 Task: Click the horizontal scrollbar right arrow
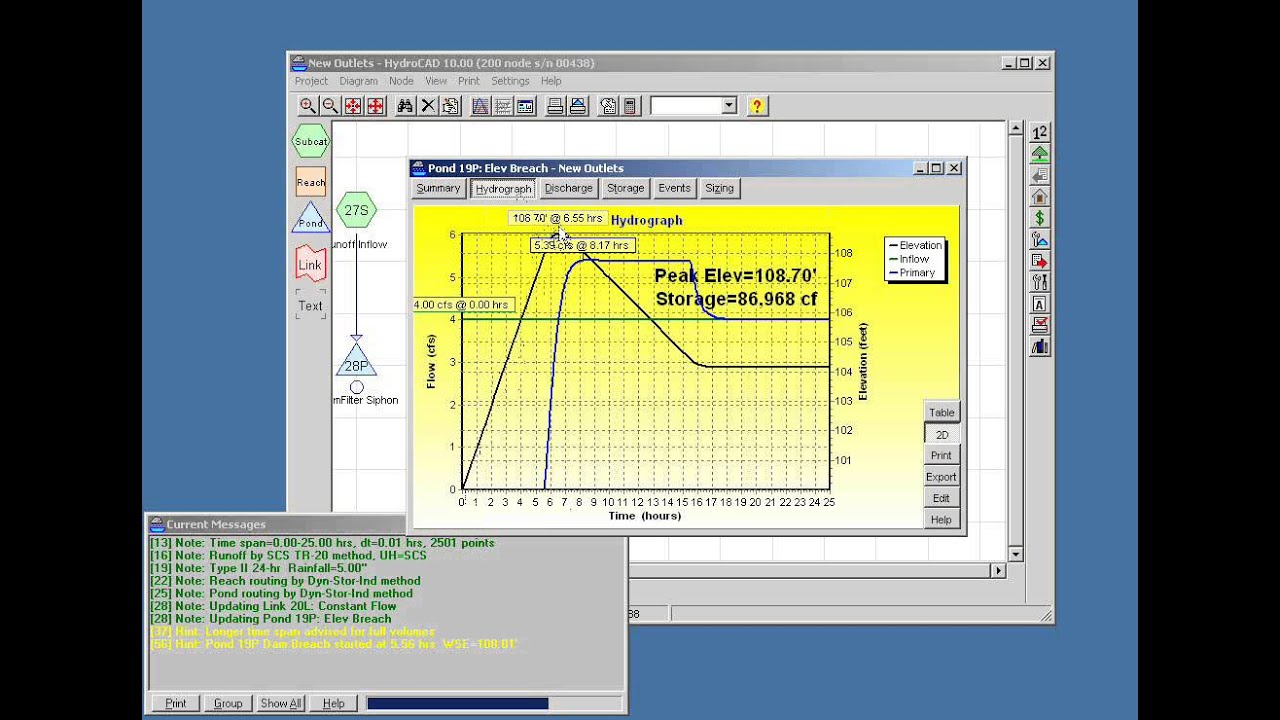pyautogui.click(x=998, y=570)
